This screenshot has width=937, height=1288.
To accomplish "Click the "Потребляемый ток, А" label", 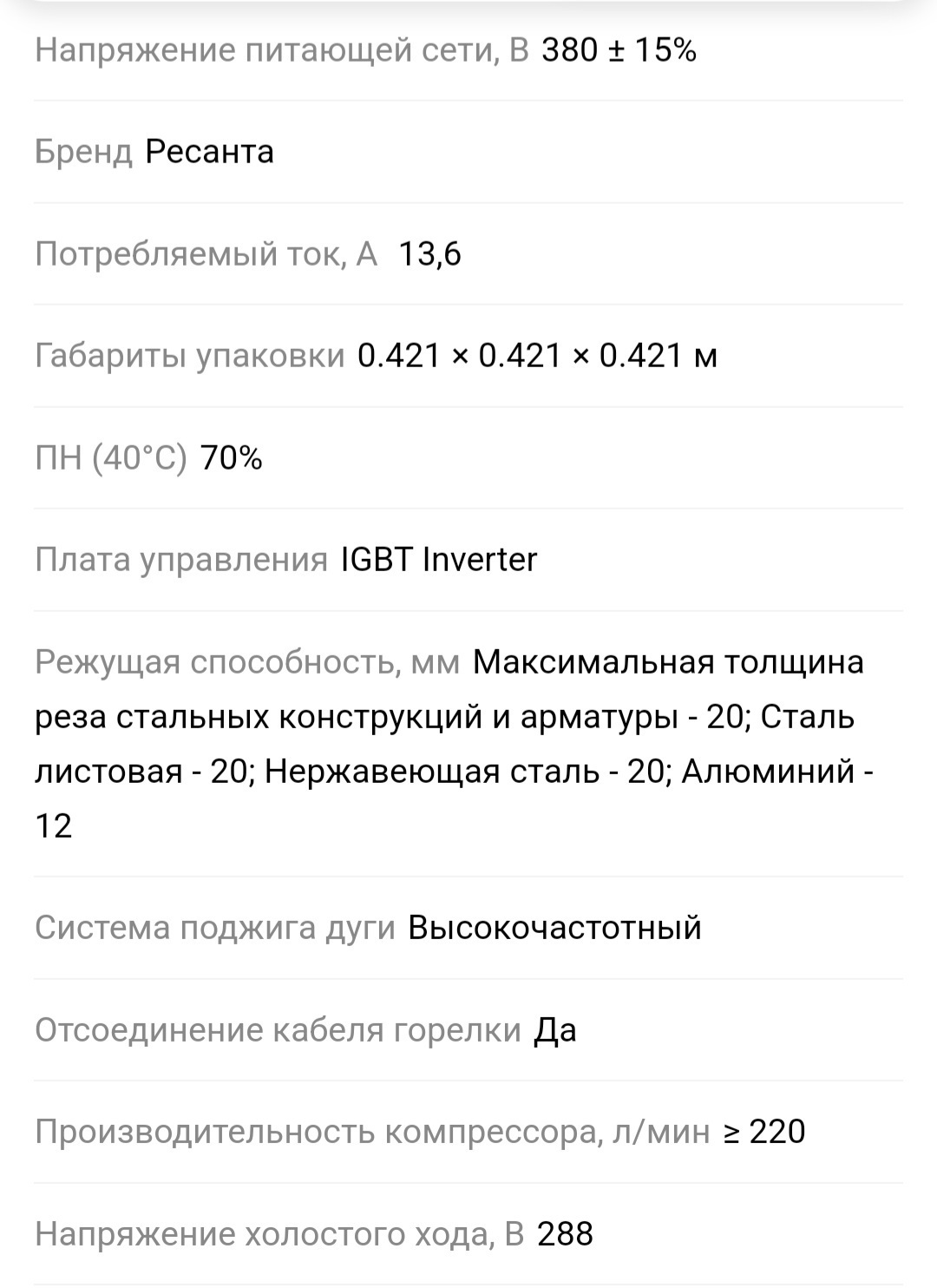I will pos(206,254).
